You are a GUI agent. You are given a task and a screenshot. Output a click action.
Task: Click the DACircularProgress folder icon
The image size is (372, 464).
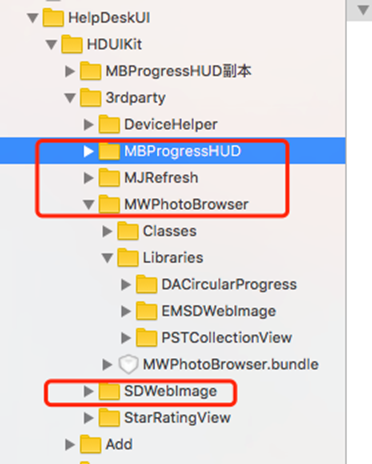(147, 284)
